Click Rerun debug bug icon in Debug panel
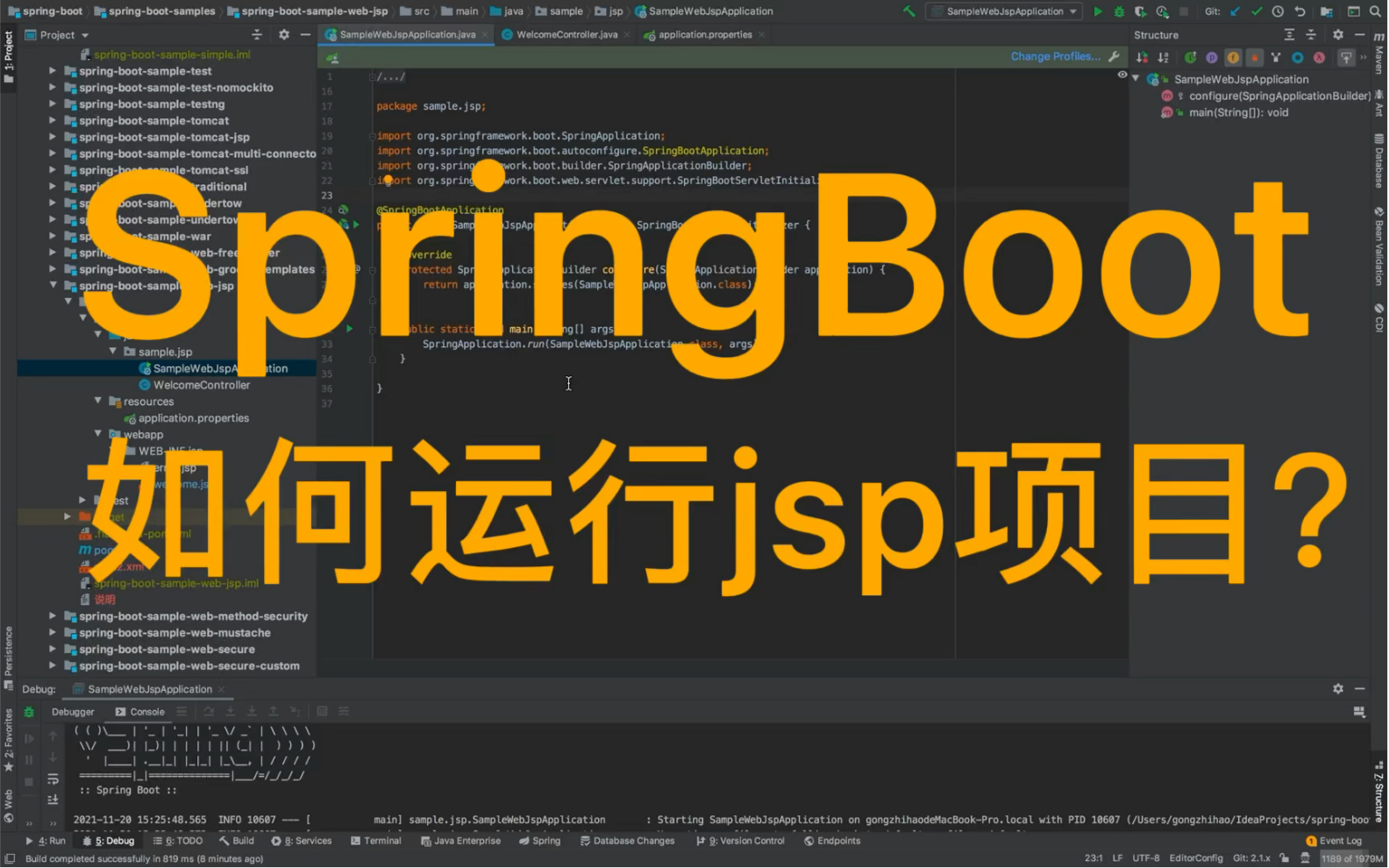 pyautogui.click(x=29, y=712)
